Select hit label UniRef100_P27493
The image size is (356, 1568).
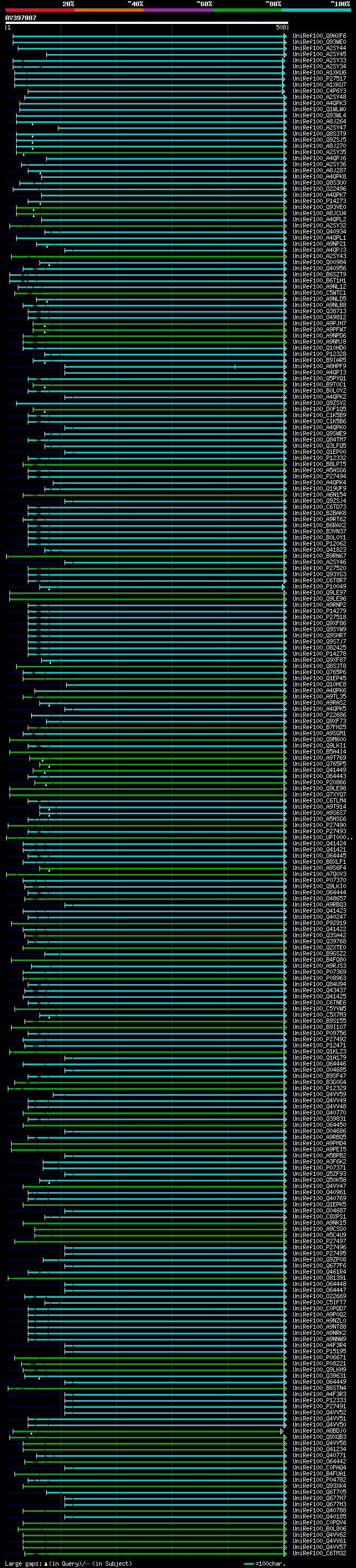pyautogui.click(x=319, y=832)
